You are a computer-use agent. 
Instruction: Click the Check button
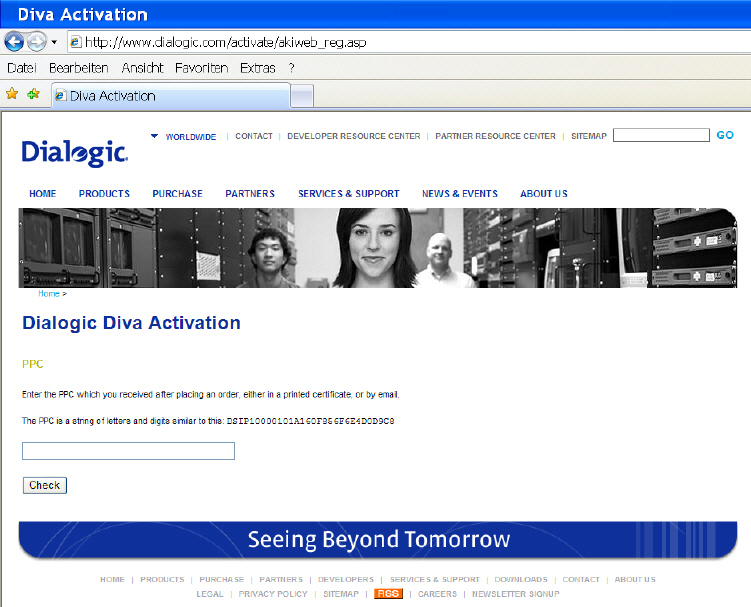[x=45, y=485]
